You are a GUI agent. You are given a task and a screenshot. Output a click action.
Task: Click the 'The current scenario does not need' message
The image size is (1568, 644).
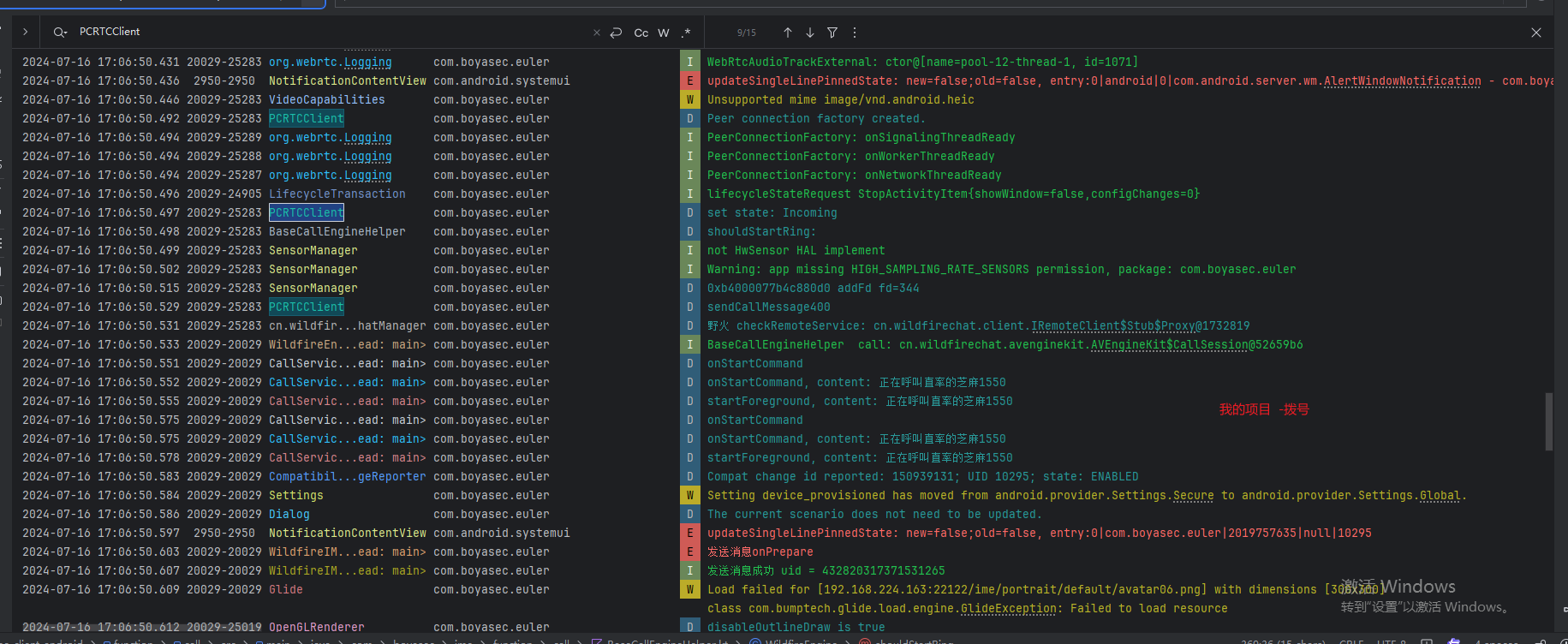tap(875, 514)
